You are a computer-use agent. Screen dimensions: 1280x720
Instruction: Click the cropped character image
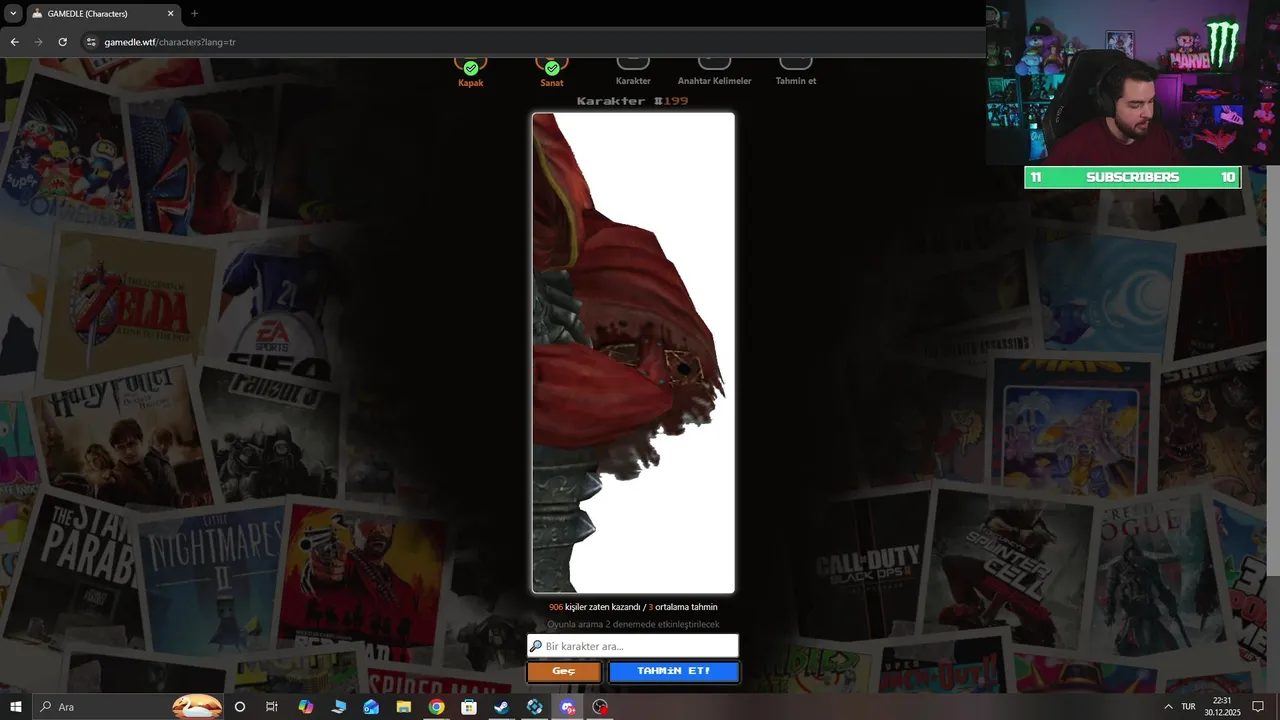click(x=633, y=353)
